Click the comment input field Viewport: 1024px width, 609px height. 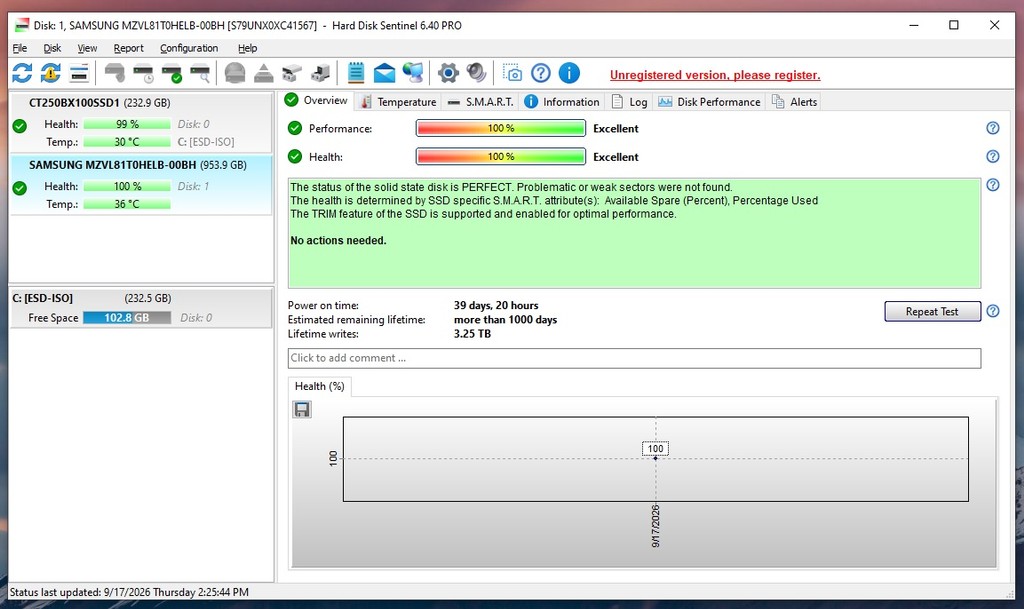[633, 358]
